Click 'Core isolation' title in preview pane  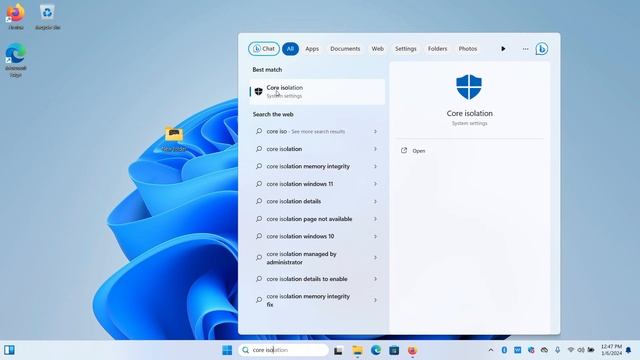click(469, 113)
